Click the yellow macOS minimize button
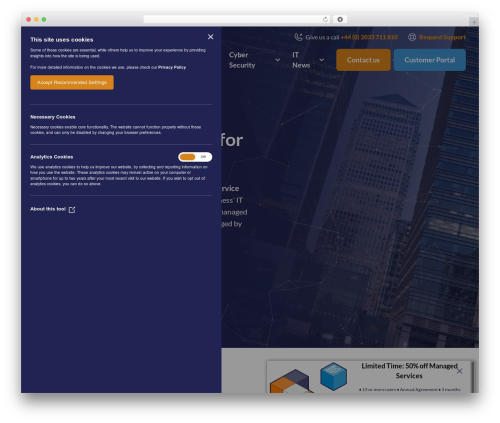 36,19
